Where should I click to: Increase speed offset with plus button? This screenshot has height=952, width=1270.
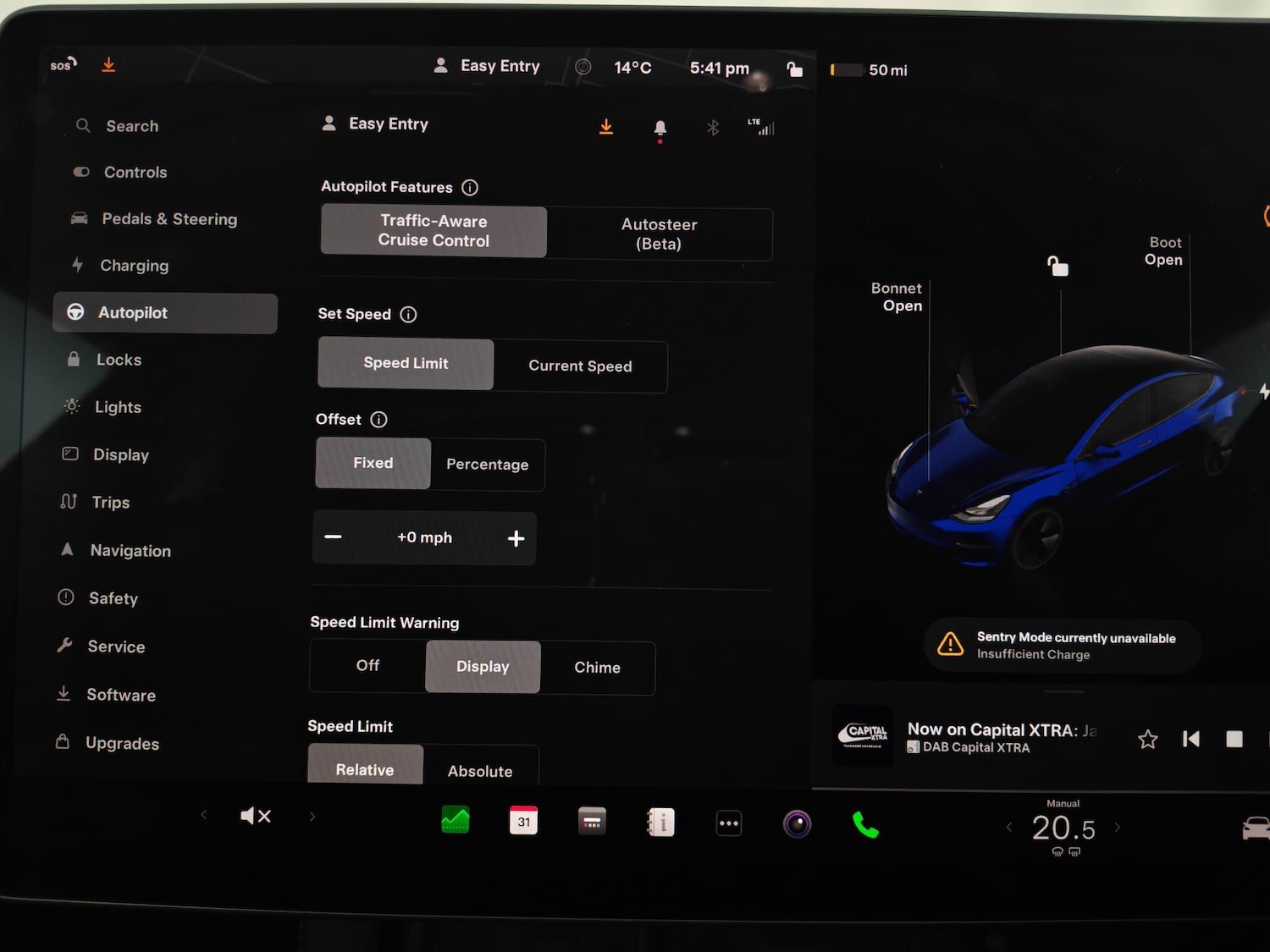[516, 537]
